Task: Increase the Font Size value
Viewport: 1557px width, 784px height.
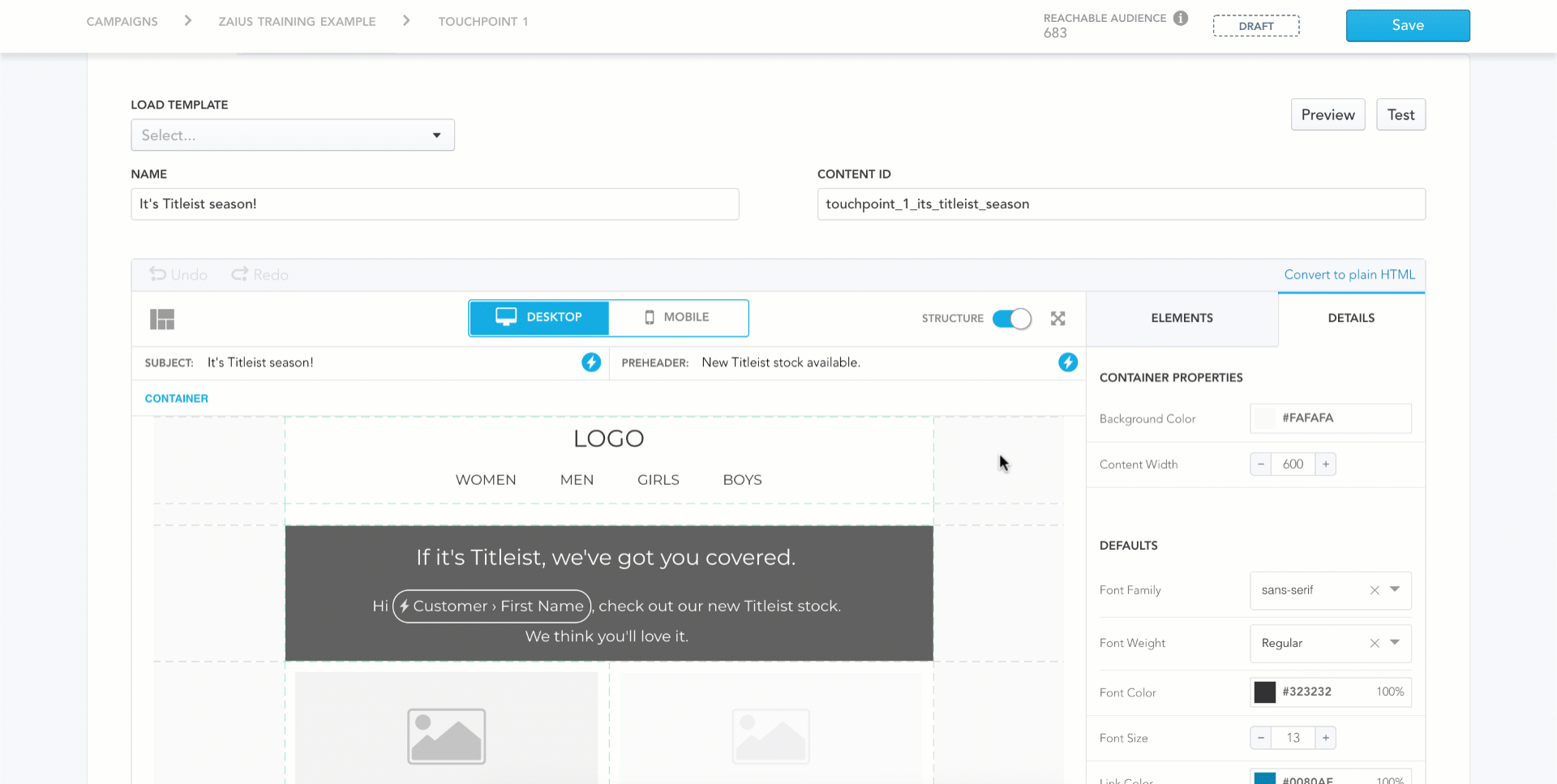Action: pyautogui.click(x=1325, y=738)
